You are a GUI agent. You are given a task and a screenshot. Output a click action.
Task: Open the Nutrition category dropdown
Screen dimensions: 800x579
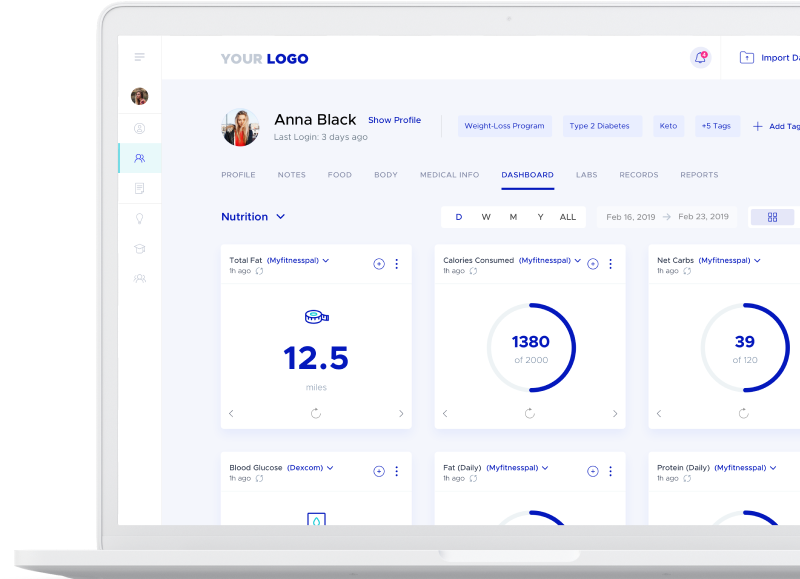[253, 217]
